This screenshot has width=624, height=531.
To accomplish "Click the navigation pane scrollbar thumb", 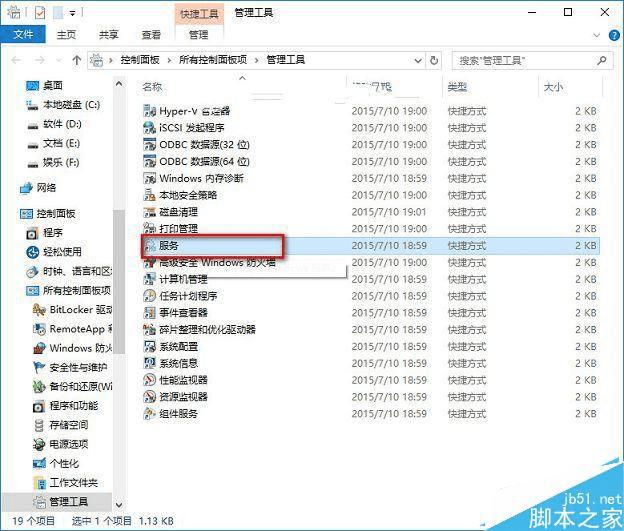I will [119, 281].
